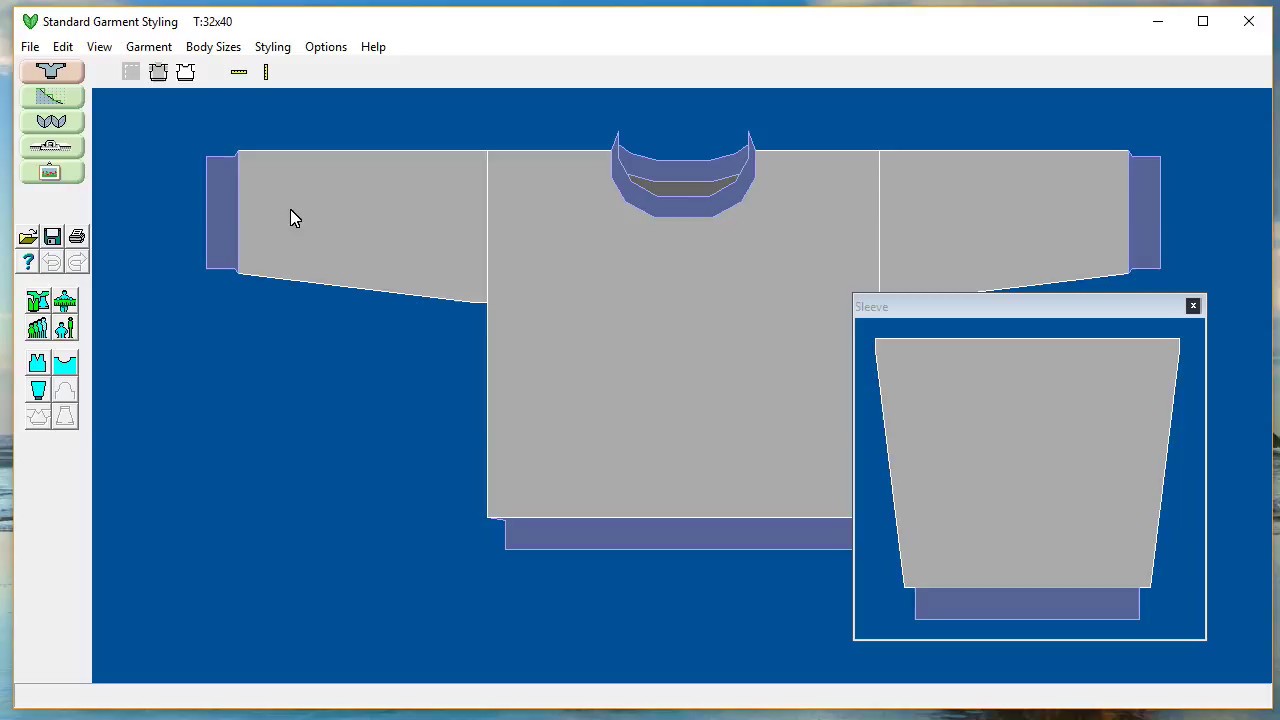This screenshot has height=720, width=1280.
Task: Maximize the Standard Garment Styling window
Action: [1203, 21]
